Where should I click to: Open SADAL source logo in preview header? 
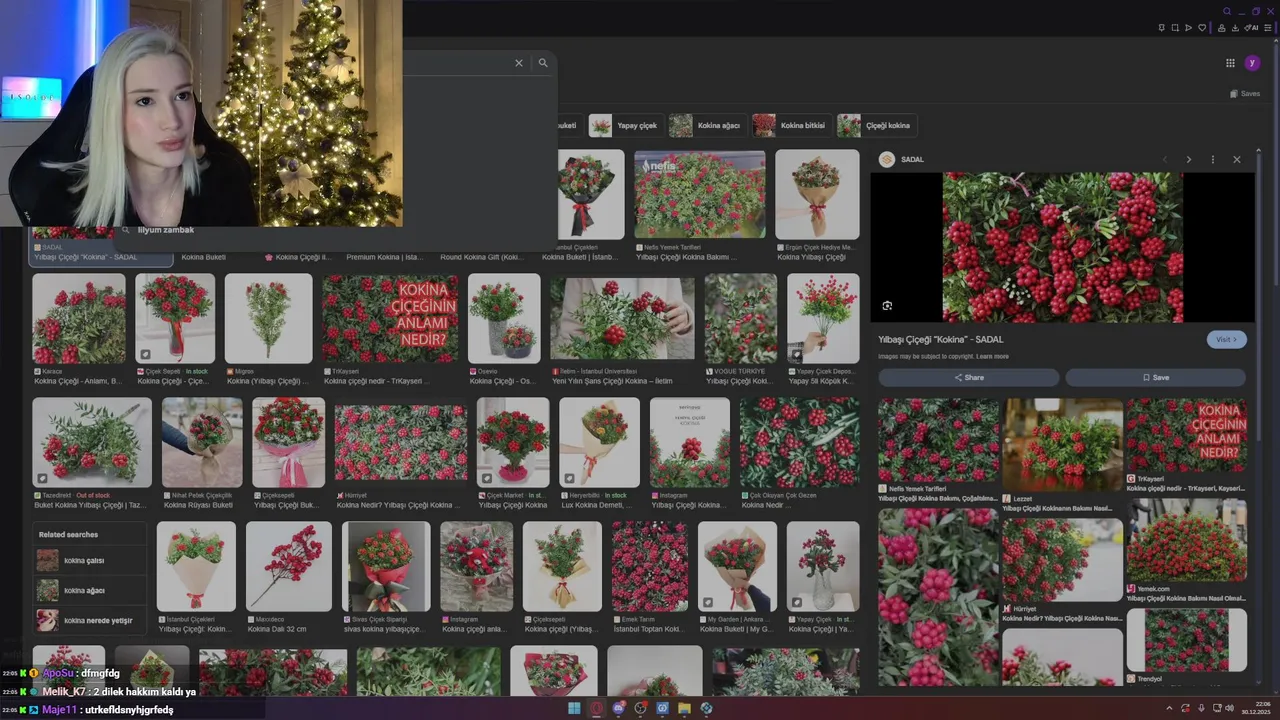(887, 160)
